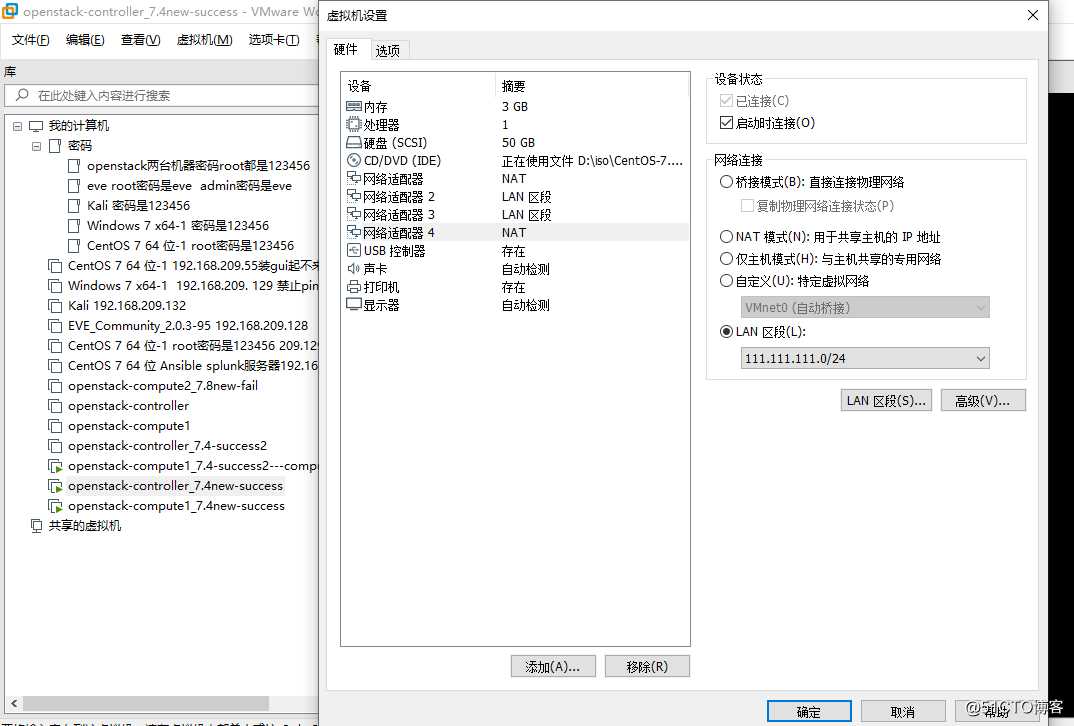Select the 处理器 processor icon
This screenshot has width=1074, height=726.
tap(353, 125)
